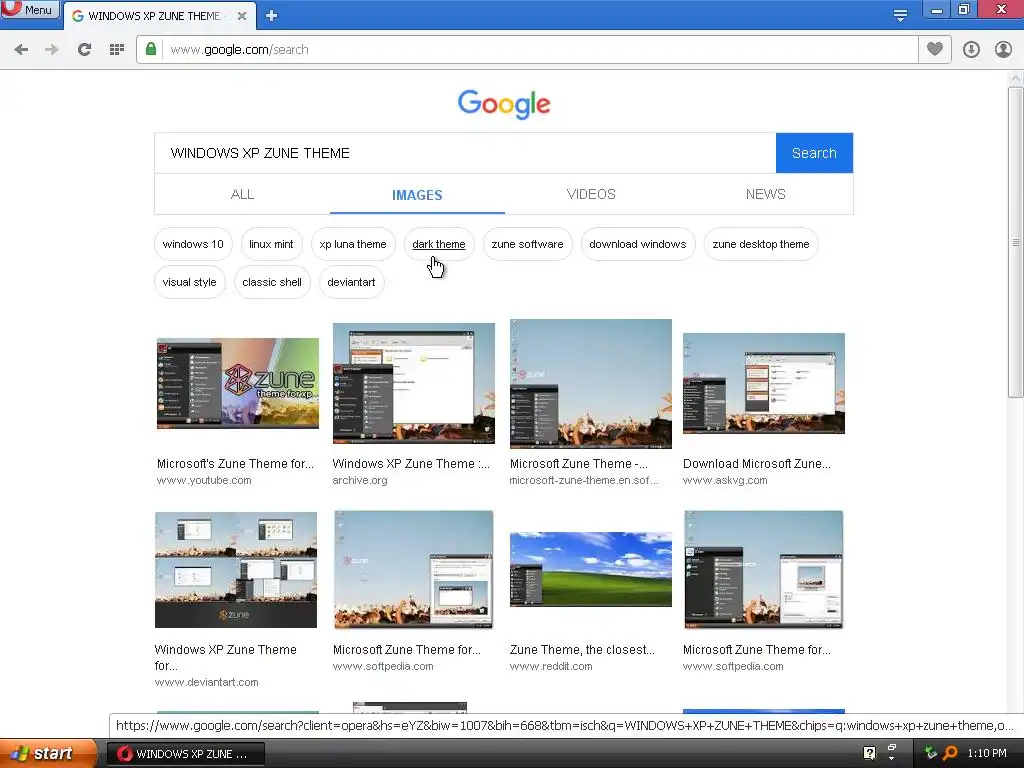Image resolution: width=1024 pixels, height=768 pixels.
Task: Click the green network tray icon
Action: pos(931,753)
